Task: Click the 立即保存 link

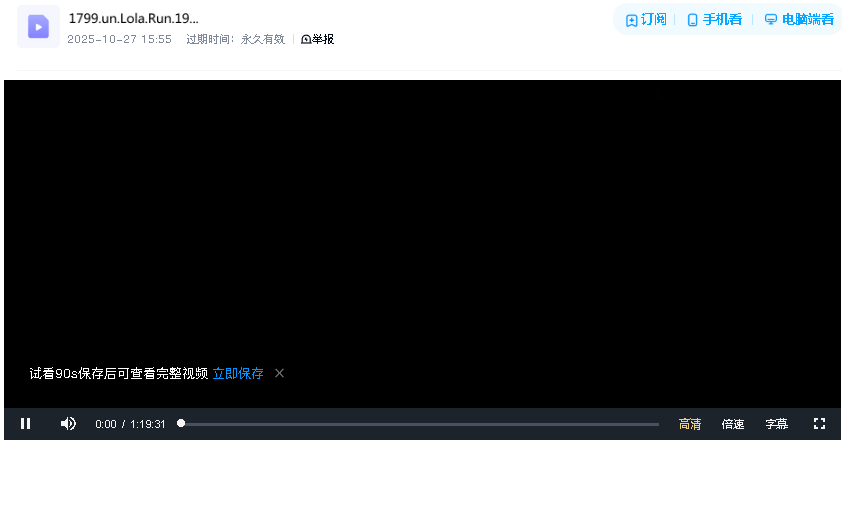Action: (x=238, y=374)
